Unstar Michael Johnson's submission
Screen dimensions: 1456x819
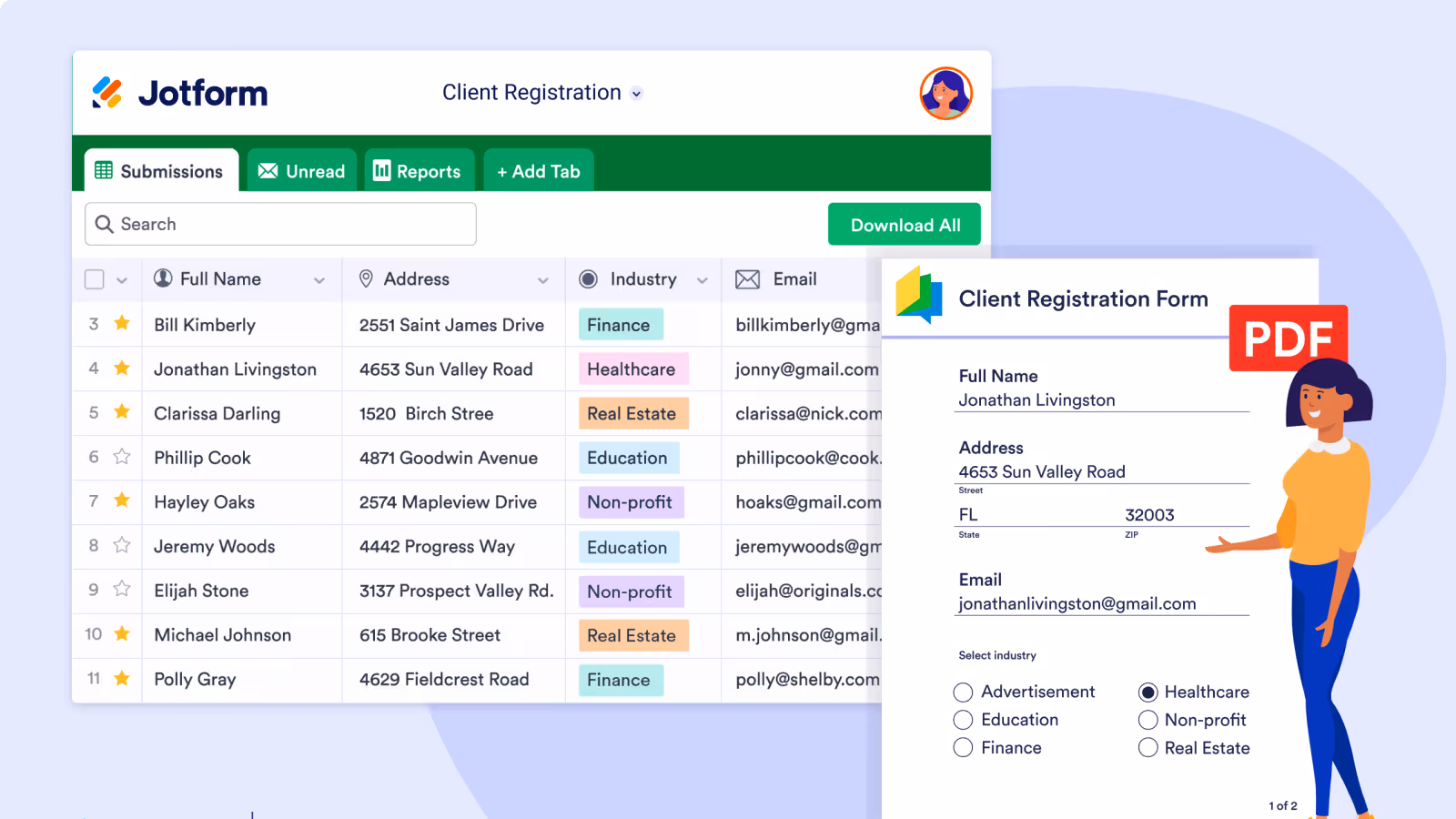[122, 633]
